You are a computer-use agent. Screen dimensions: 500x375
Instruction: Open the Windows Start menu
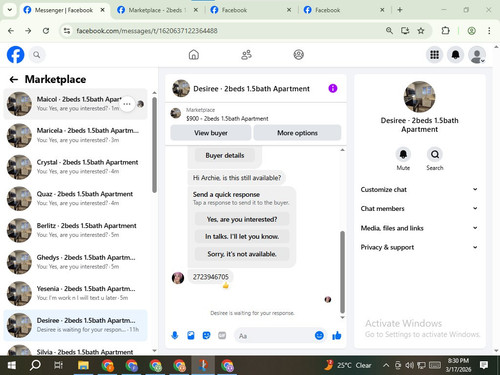click(12, 365)
